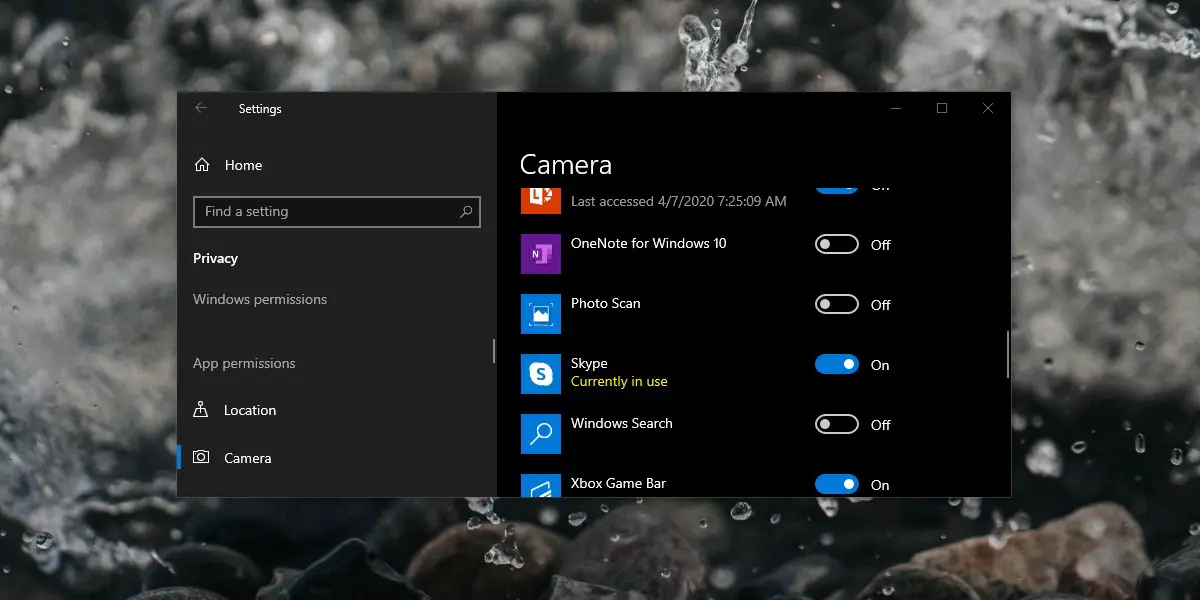Click the Xbox Game Bar app icon

pyautogui.click(x=541, y=486)
